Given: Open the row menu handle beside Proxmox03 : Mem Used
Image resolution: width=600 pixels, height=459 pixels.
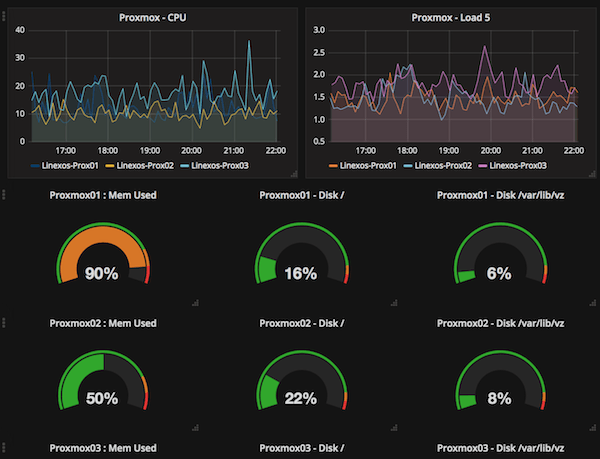Looking at the screenshot, I should click(3, 448).
